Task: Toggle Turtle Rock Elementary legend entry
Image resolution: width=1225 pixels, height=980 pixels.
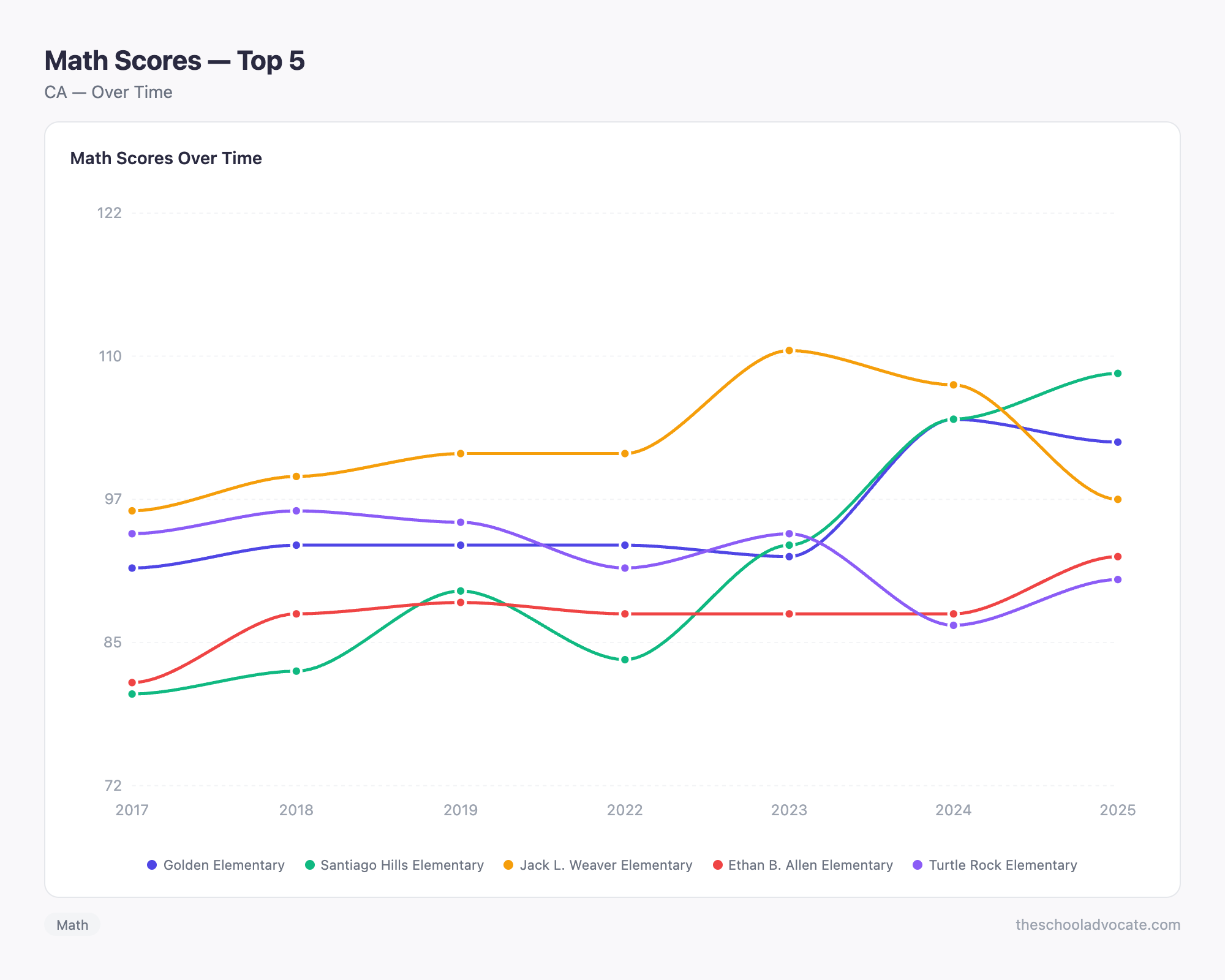Action: (995, 865)
